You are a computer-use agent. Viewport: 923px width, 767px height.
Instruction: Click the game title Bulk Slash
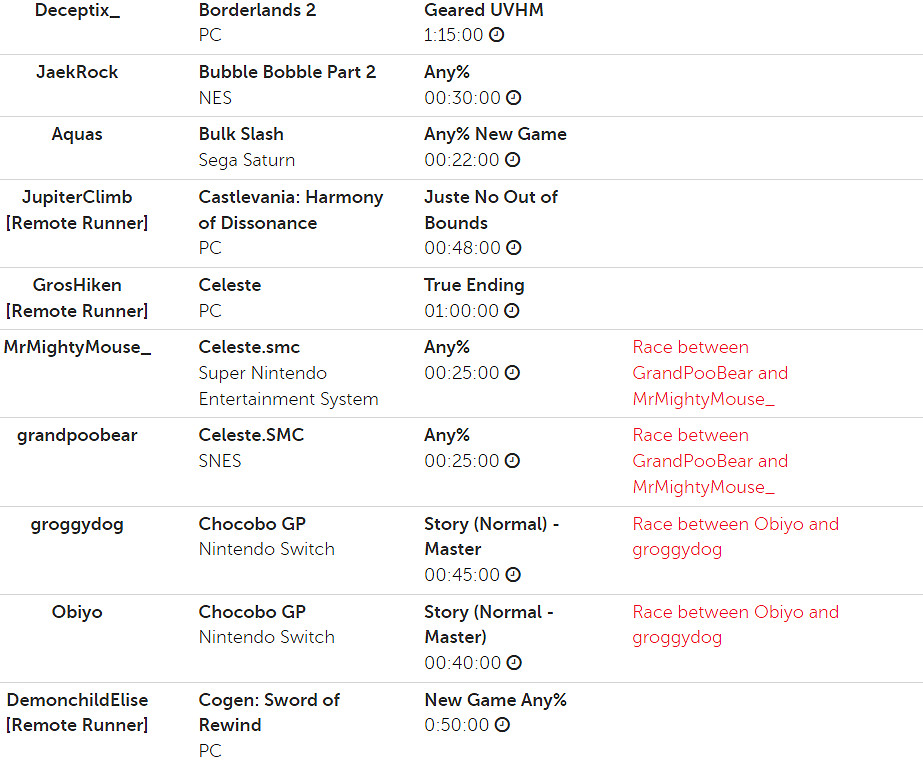[241, 134]
